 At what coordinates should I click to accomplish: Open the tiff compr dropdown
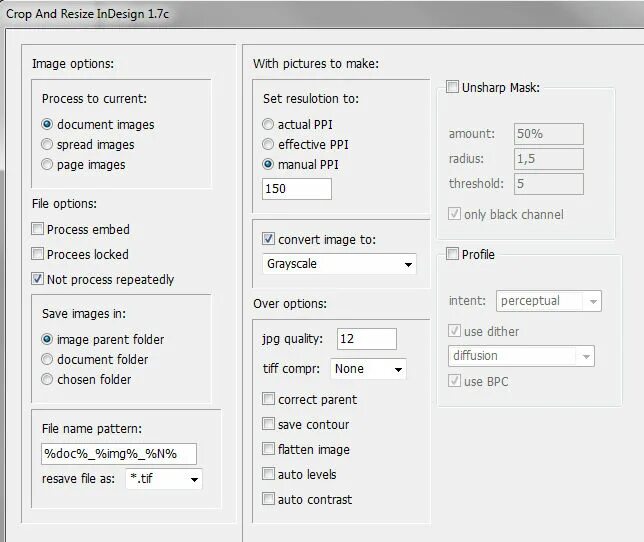(369, 369)
